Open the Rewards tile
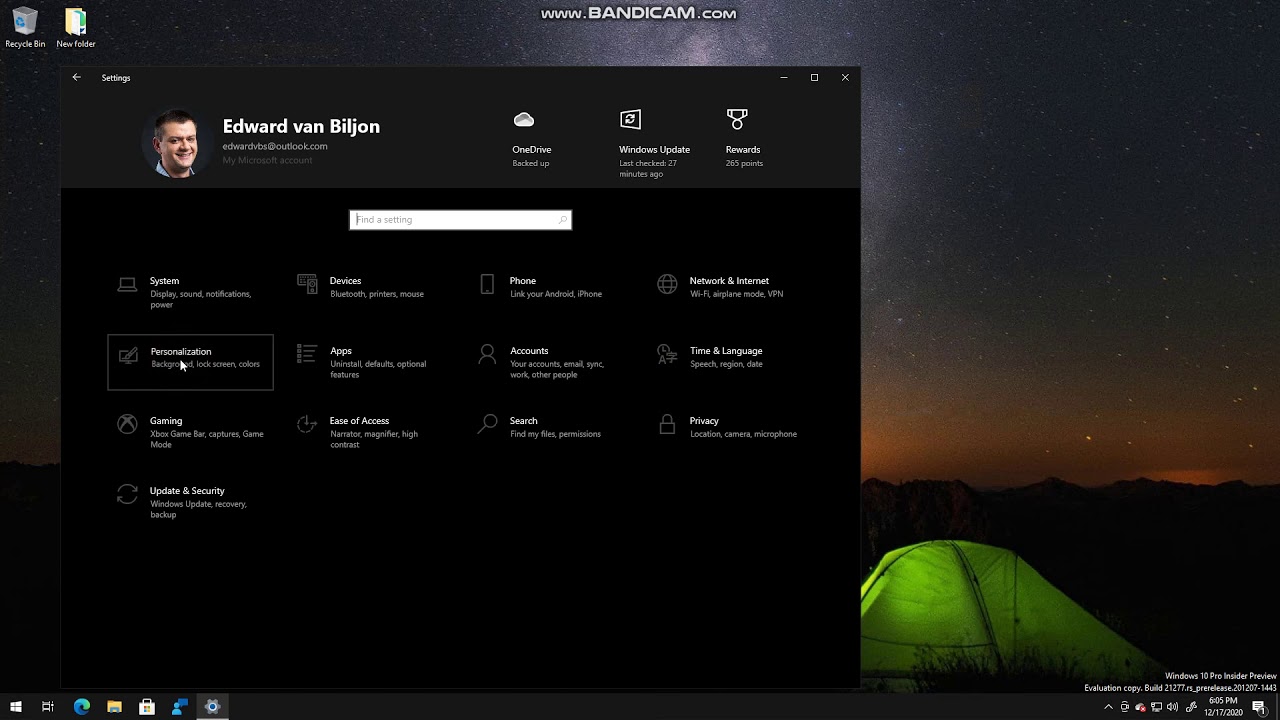 click(743, 140)
